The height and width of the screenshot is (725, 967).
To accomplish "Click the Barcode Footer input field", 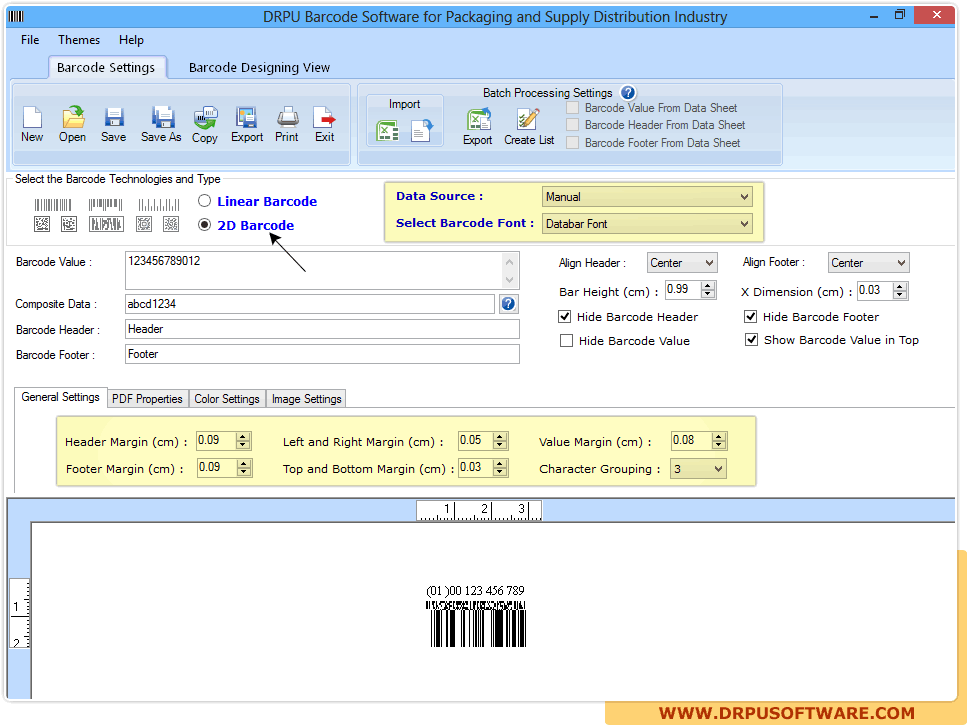I will 322,354.
